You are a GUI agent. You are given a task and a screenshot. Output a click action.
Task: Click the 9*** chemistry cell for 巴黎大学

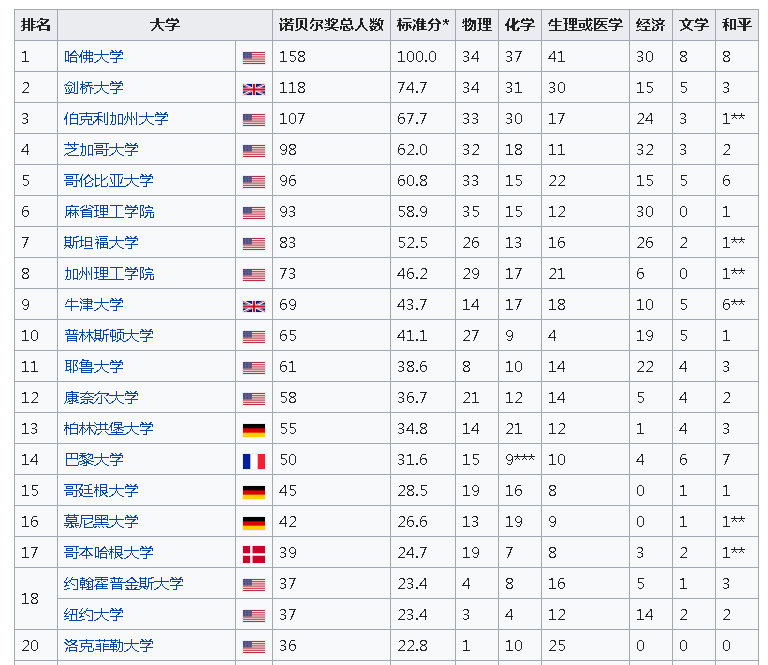coord(520,459)
